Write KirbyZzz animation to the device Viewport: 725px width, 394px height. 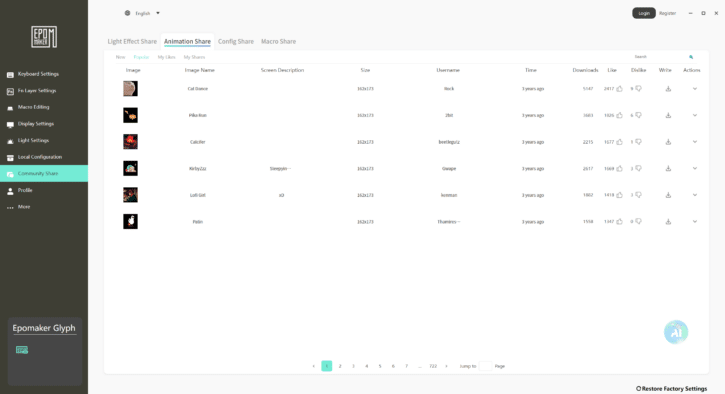(668, 168)
